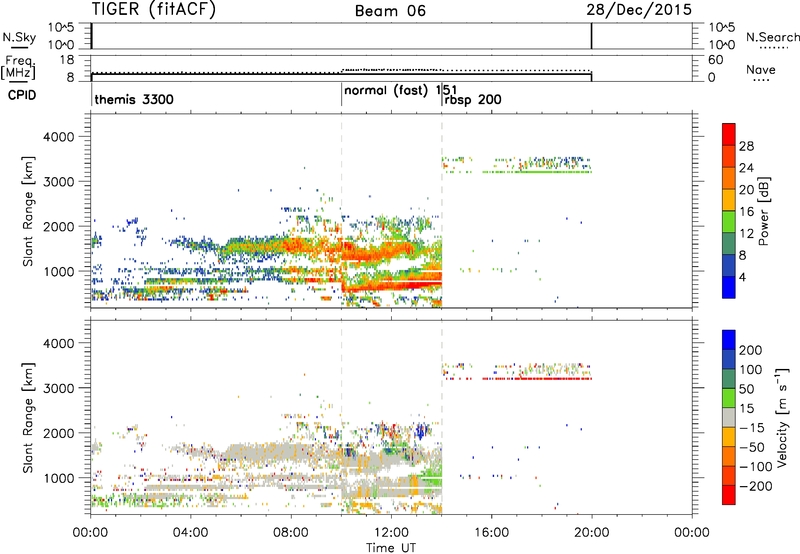Image resolution: width=800 pixels, height=554 pixels.
Task: Click the blue top of the Velocity colorbar
Action: click(x=729, y=340)
